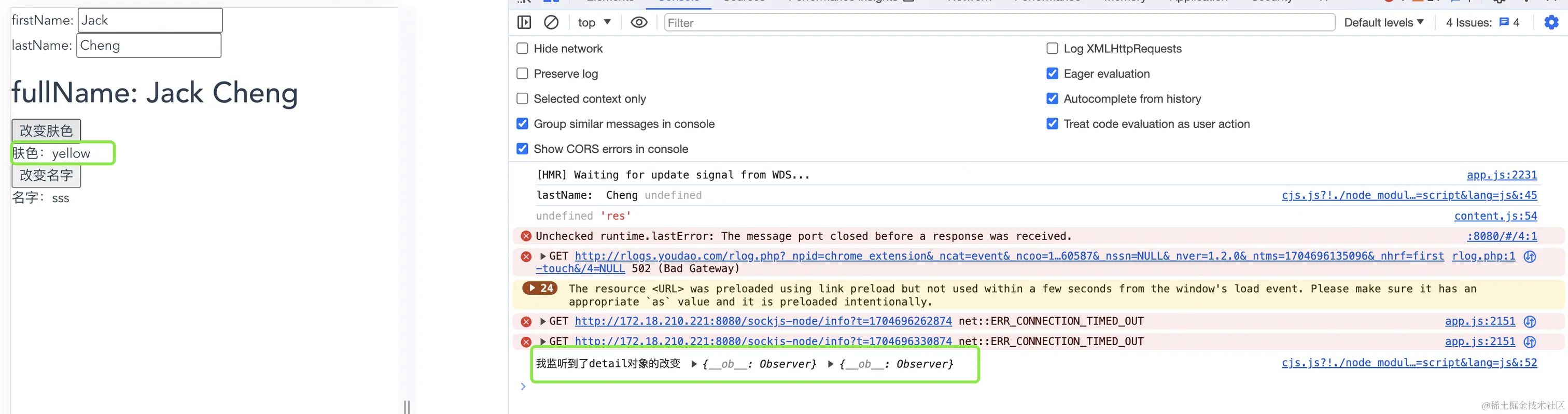Click the initiator icon on the t=1704696262874 row
The image size is (1568, 414).
1530,322
